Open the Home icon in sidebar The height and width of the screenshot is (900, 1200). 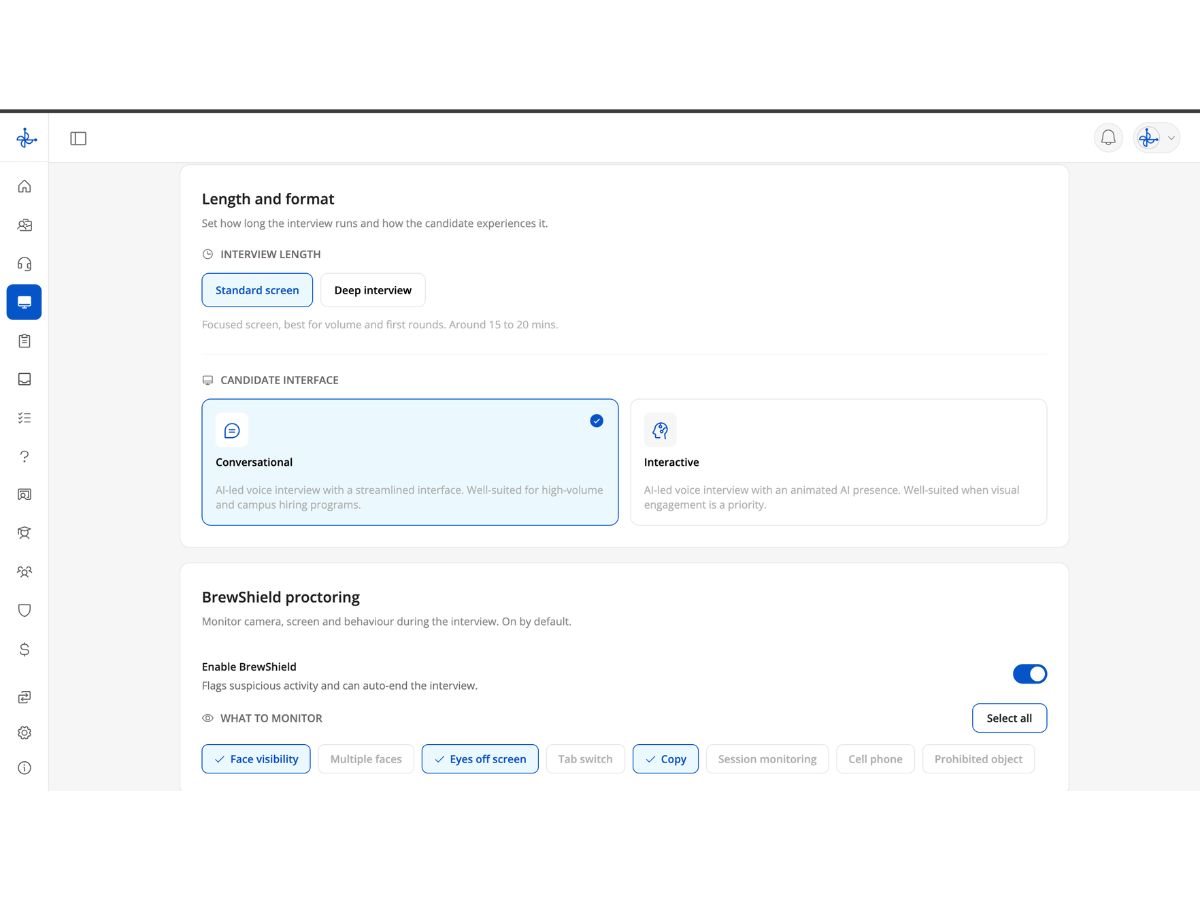(x=24, y=186)
